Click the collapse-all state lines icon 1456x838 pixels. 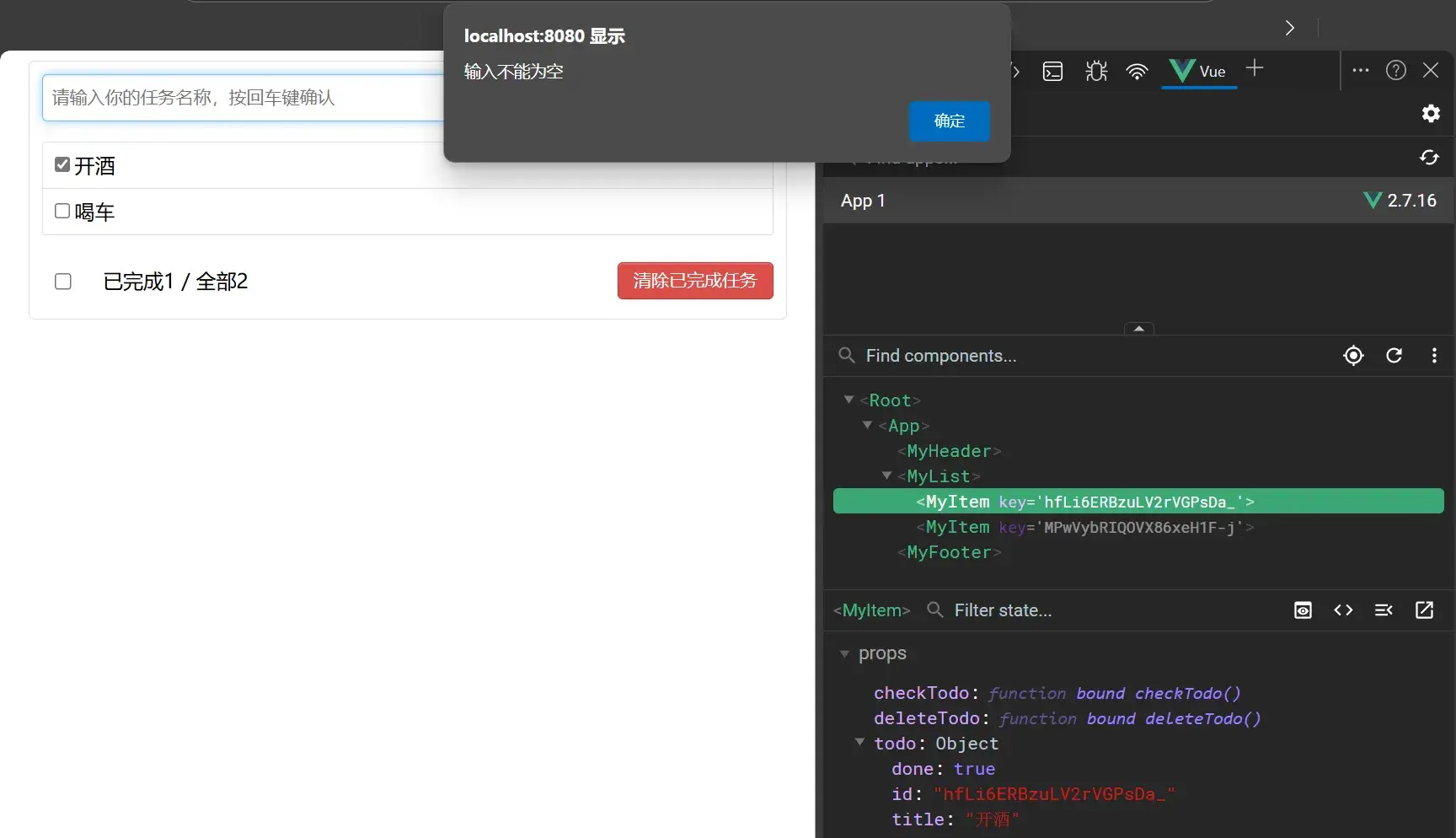point(1384,610)
